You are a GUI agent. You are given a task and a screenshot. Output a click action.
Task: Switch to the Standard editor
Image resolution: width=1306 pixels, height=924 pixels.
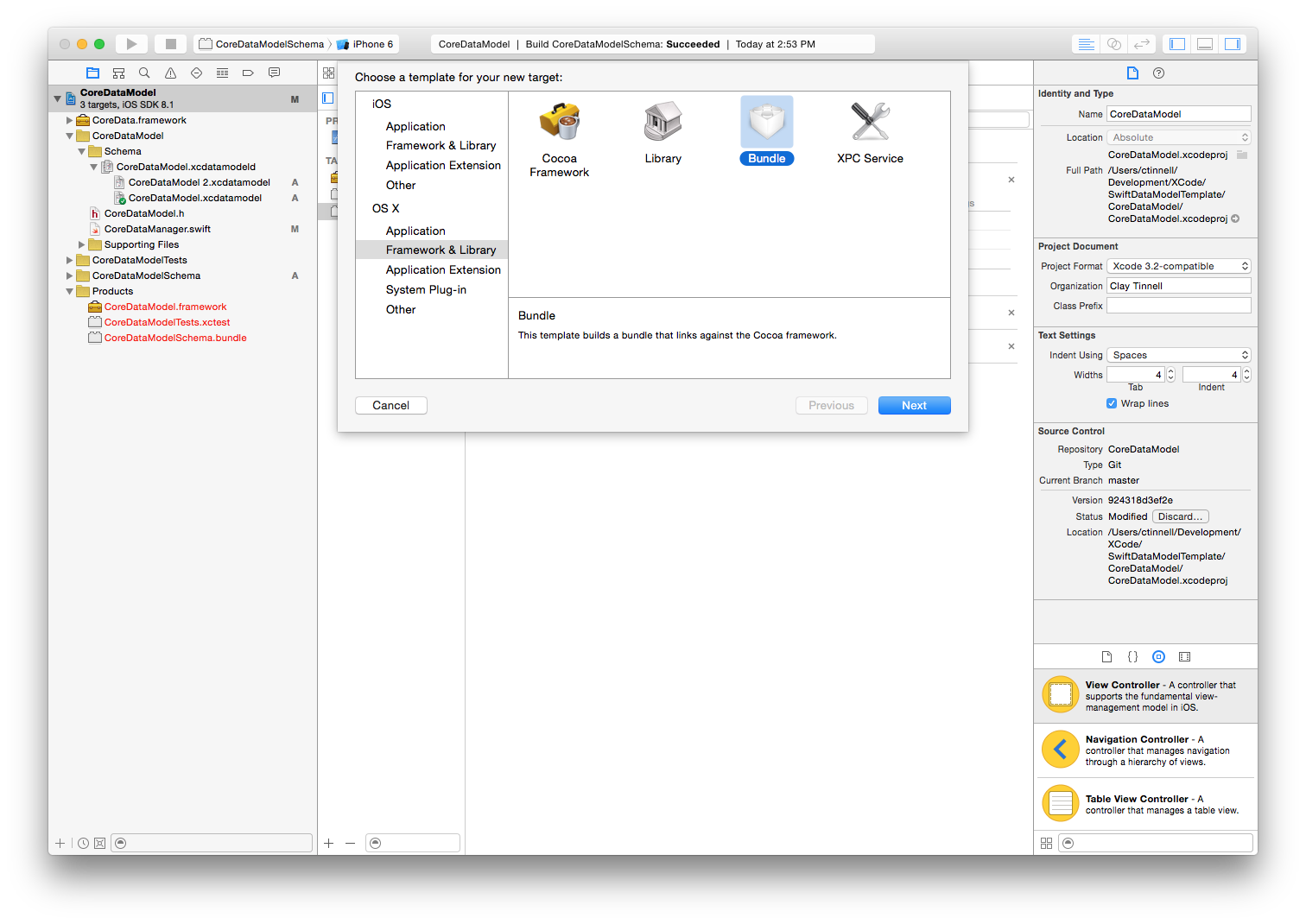point(1087,44)
